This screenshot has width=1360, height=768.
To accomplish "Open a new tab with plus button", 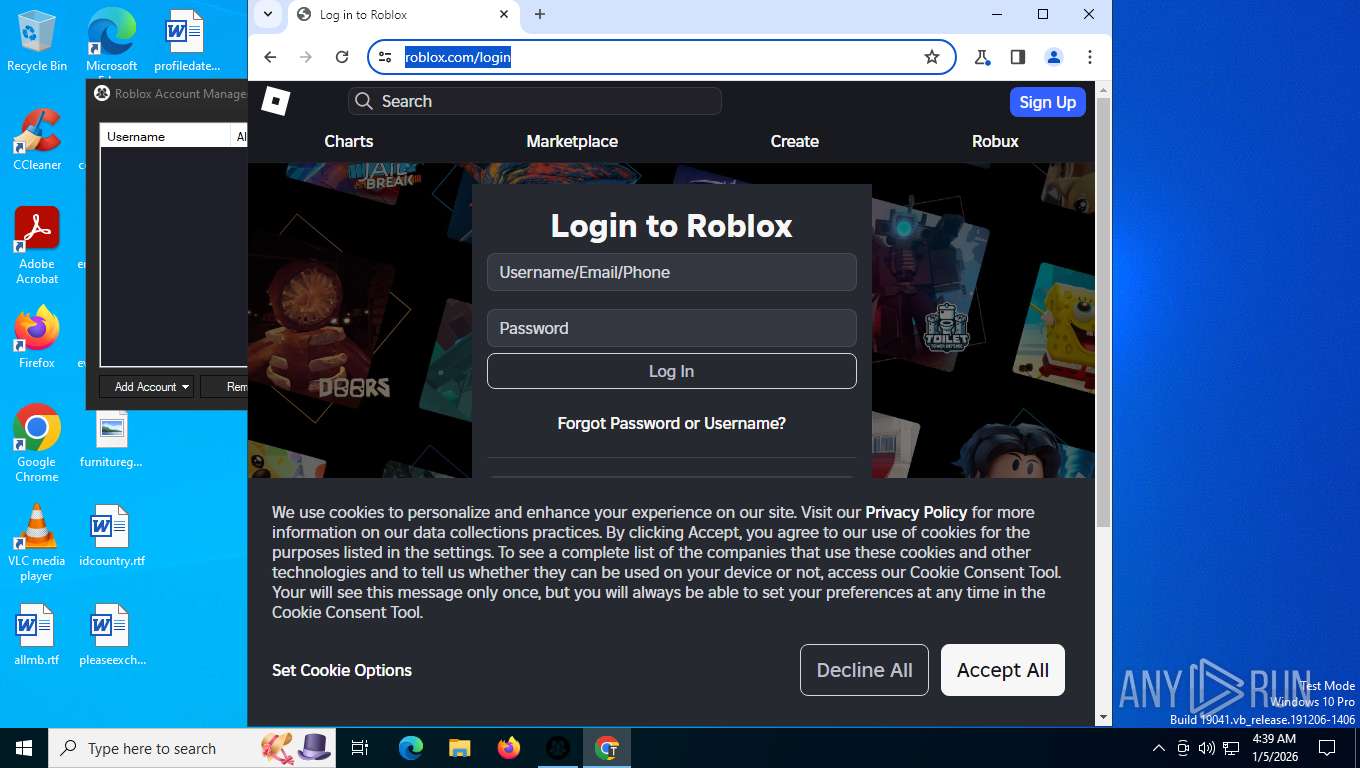I will pos(540,14).
